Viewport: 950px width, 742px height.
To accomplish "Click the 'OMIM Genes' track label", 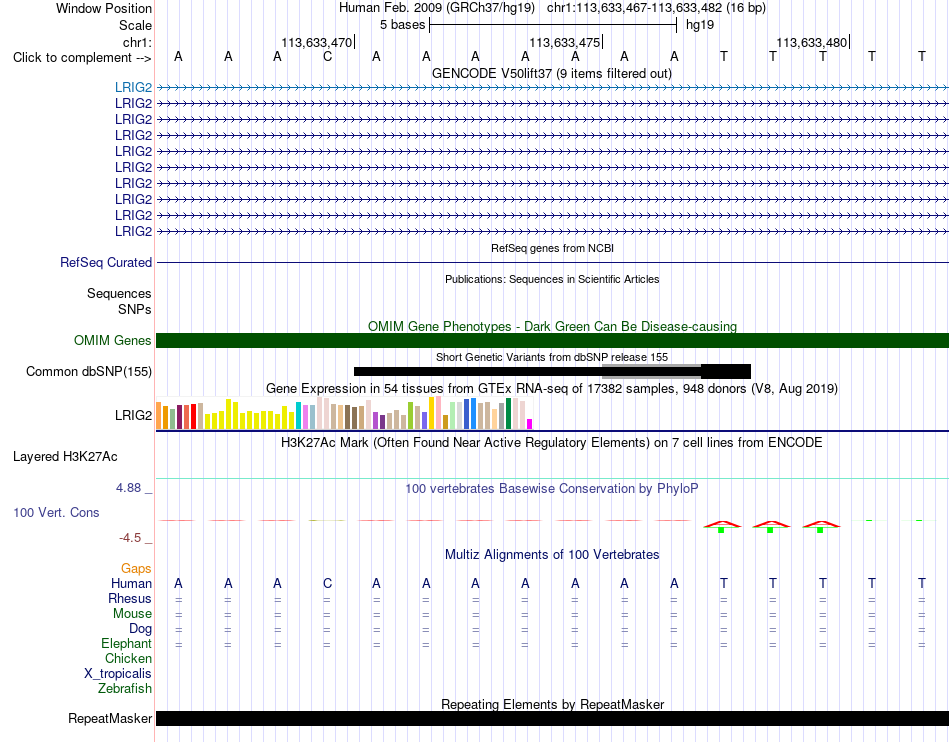I will [112, 340].
